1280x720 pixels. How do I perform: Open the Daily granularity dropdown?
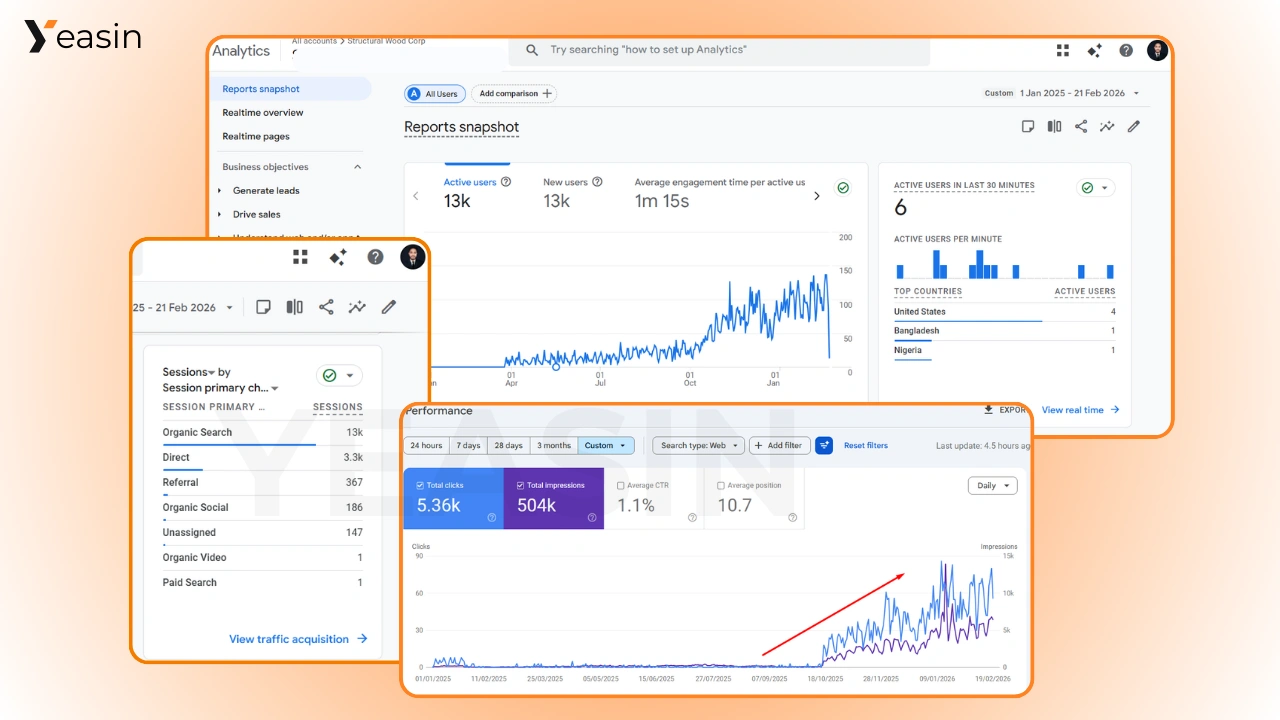coord(992,486)
